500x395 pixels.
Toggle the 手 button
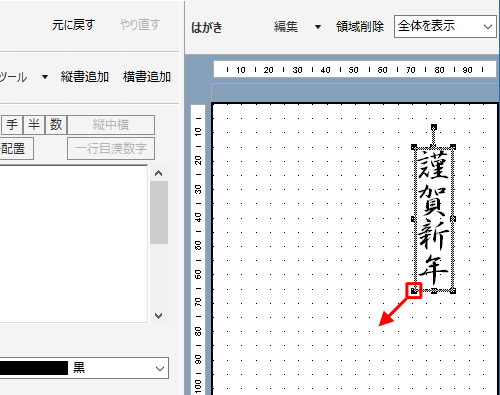[x=12, y=125]
